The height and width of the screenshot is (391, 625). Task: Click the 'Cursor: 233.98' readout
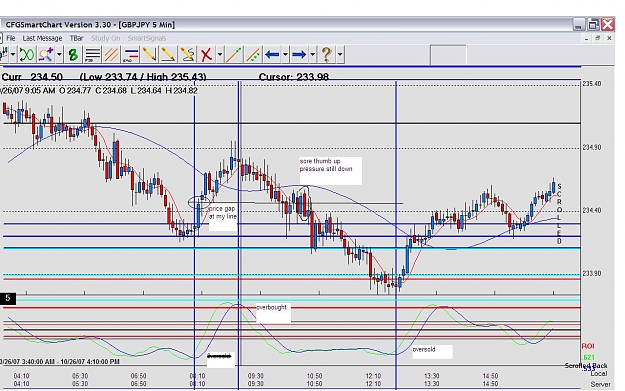[x=294, y=77]
